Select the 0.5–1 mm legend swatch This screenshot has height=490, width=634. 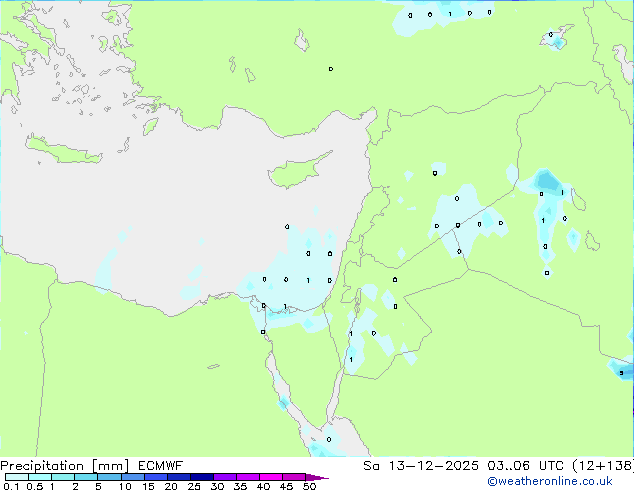tap(40, 477)
